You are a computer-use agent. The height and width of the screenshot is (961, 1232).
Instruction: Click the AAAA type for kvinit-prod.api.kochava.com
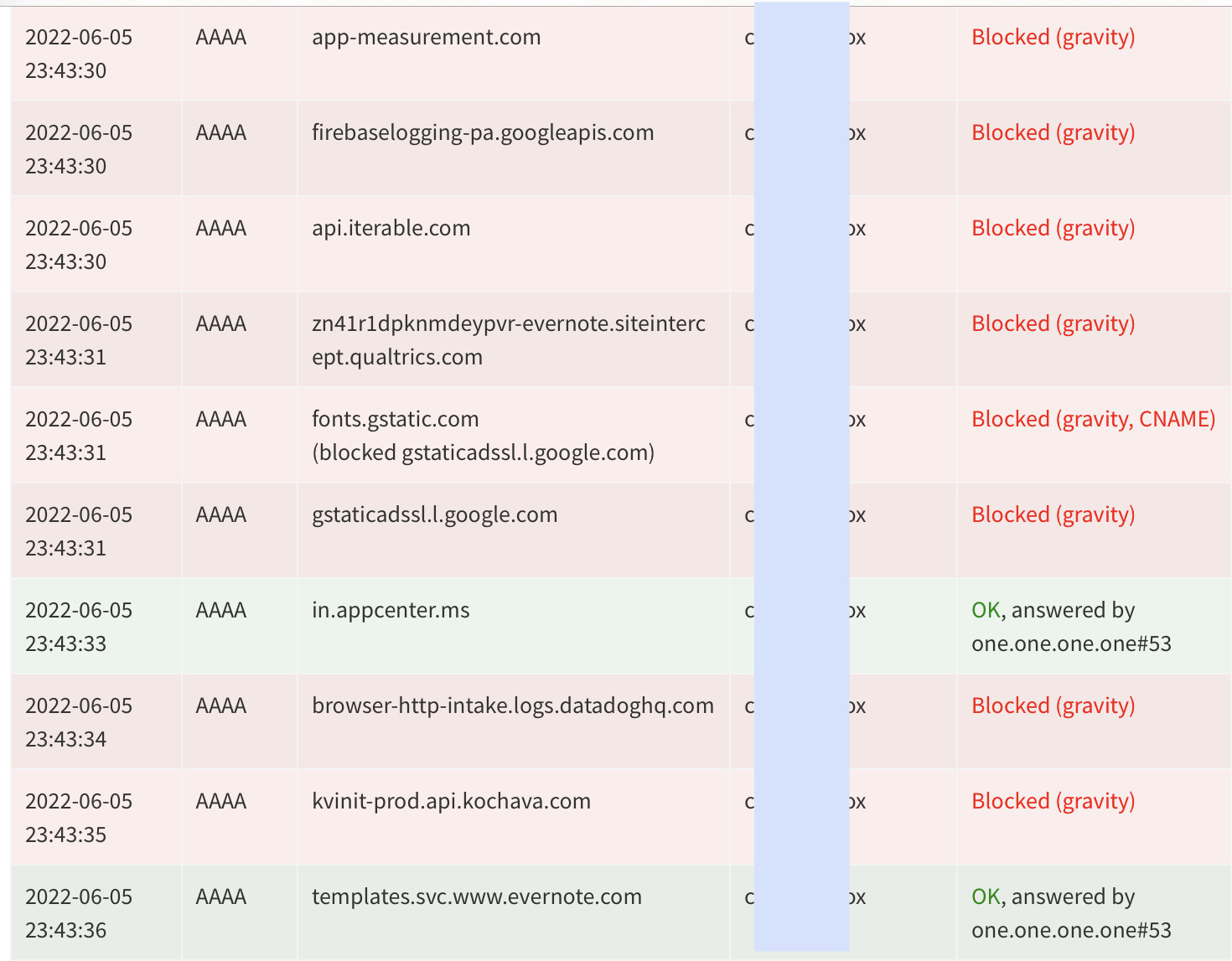click(x=221, y=802)
